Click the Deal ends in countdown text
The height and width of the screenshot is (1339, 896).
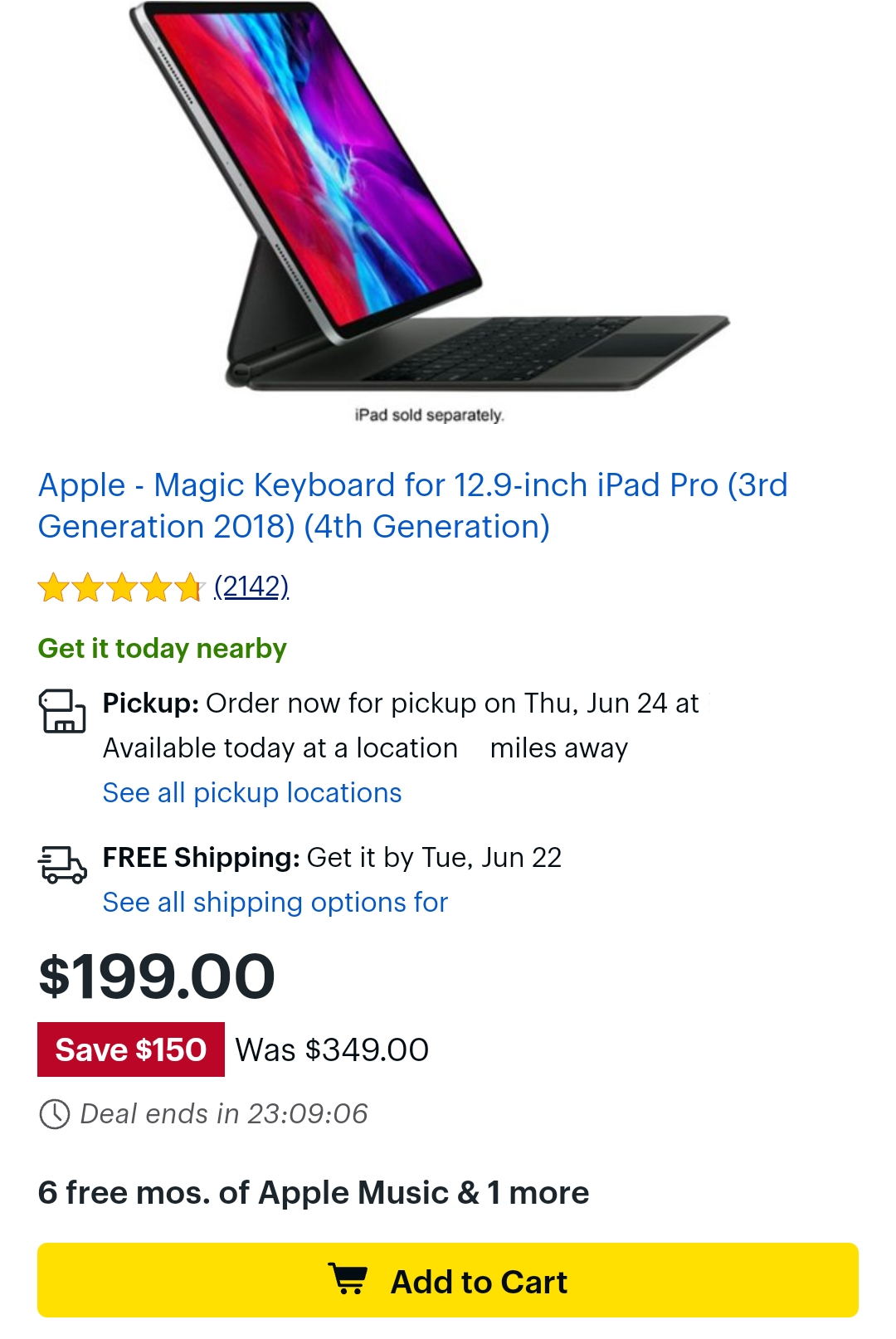click(x=224, y=1113)
